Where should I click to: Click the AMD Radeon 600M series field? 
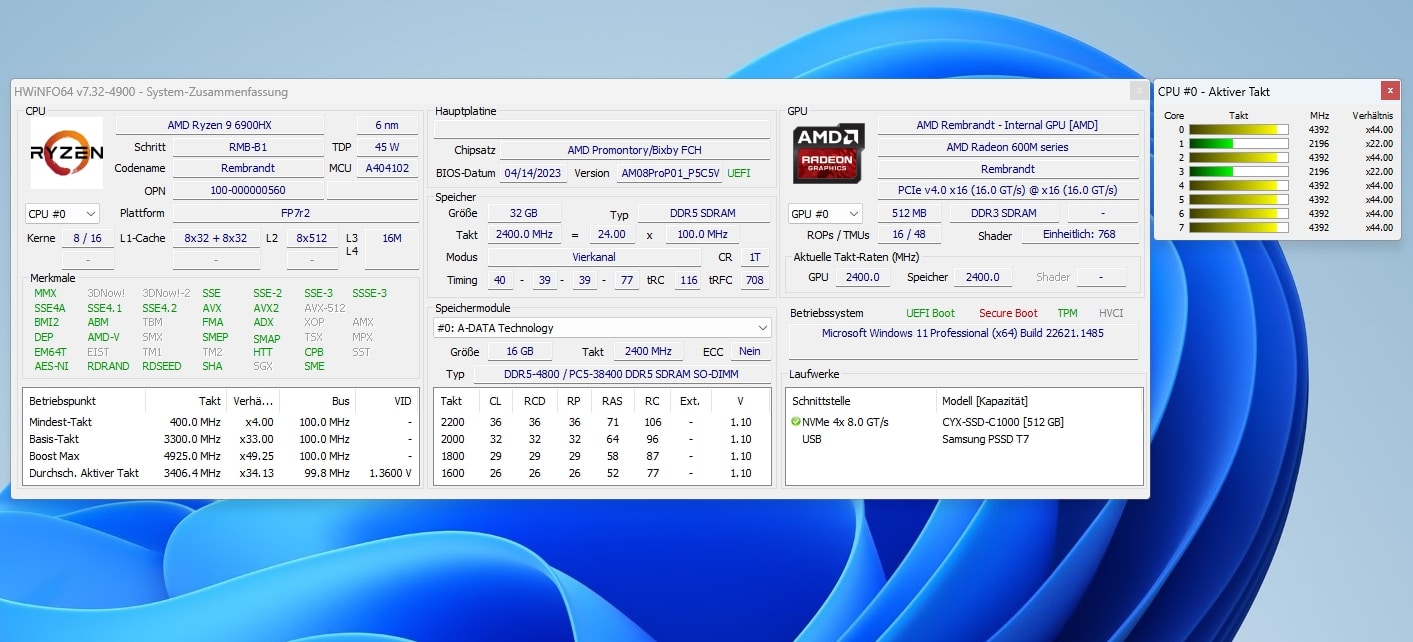(x=1007, y=147)
